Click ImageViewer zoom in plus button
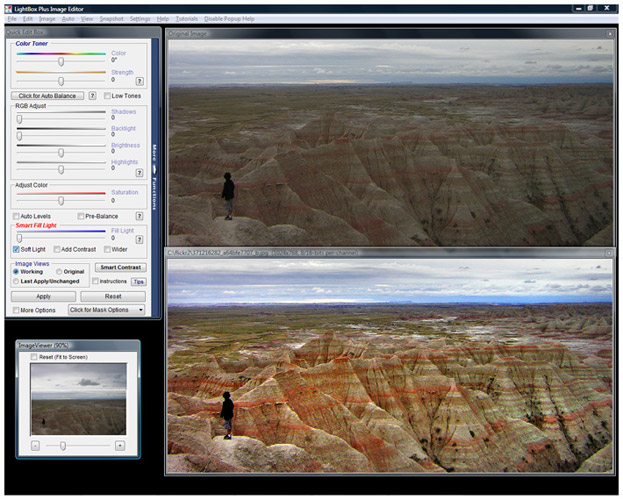Image resolution: width=623 pixels, height=500 pixels. pyautogui.click(x=120, y=445)
